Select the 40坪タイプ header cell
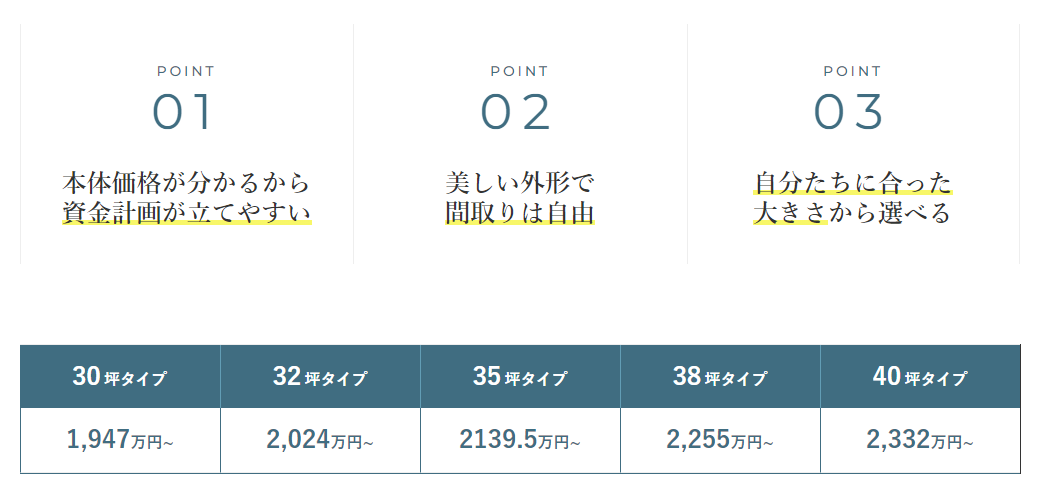Viewport: 1037px width, 491px height. tap(921, 377)
